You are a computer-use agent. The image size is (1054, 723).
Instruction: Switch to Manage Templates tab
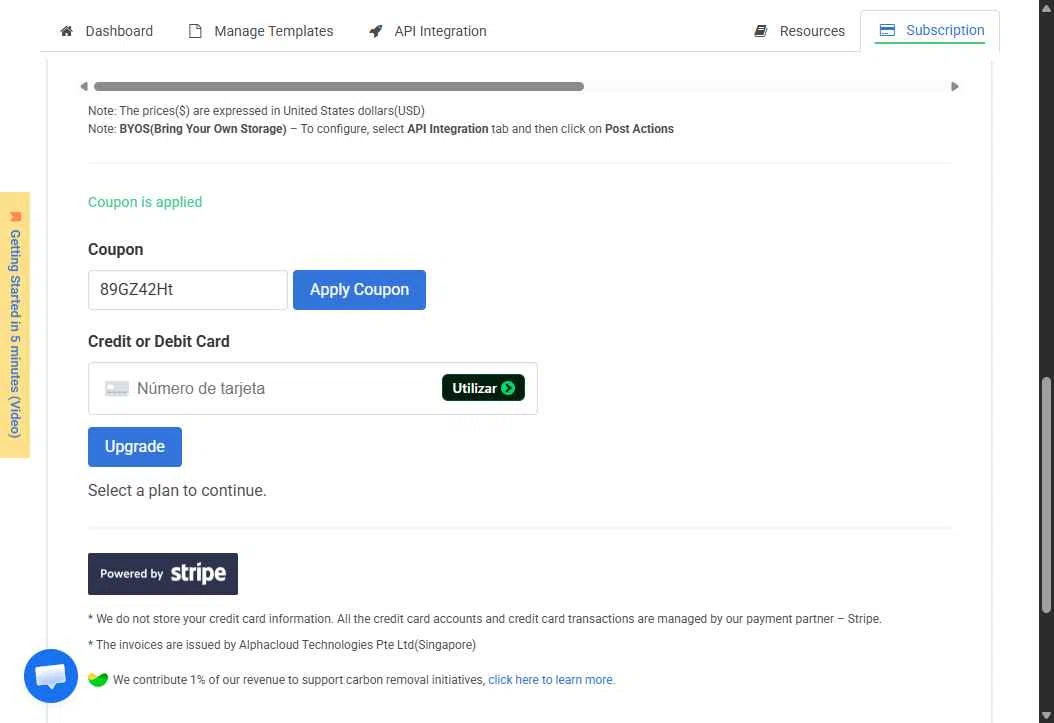click(261, 31)
